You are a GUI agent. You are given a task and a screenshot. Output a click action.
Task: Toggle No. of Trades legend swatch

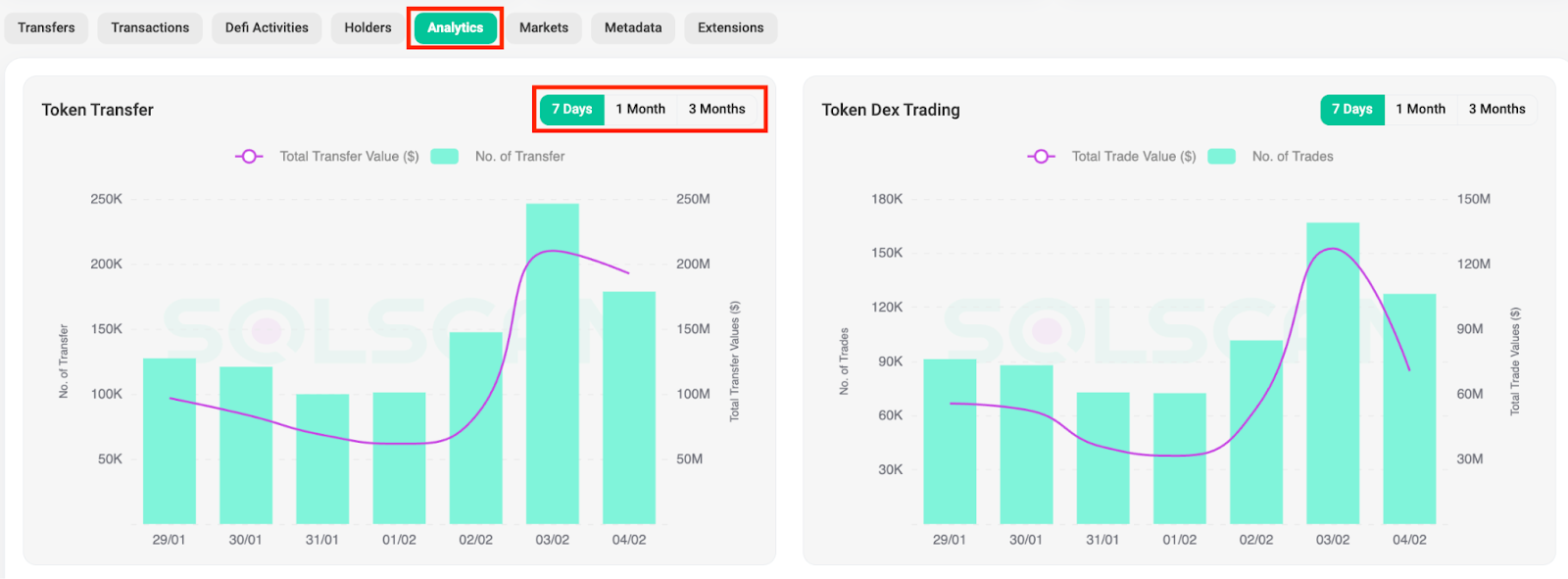click(x=1221, y=157)
